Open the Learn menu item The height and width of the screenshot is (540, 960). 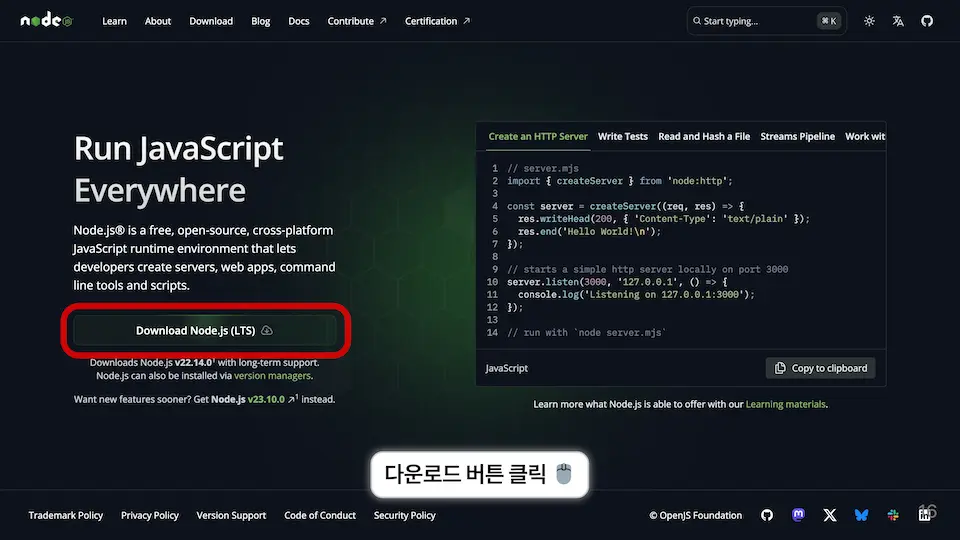pos(114,21)
